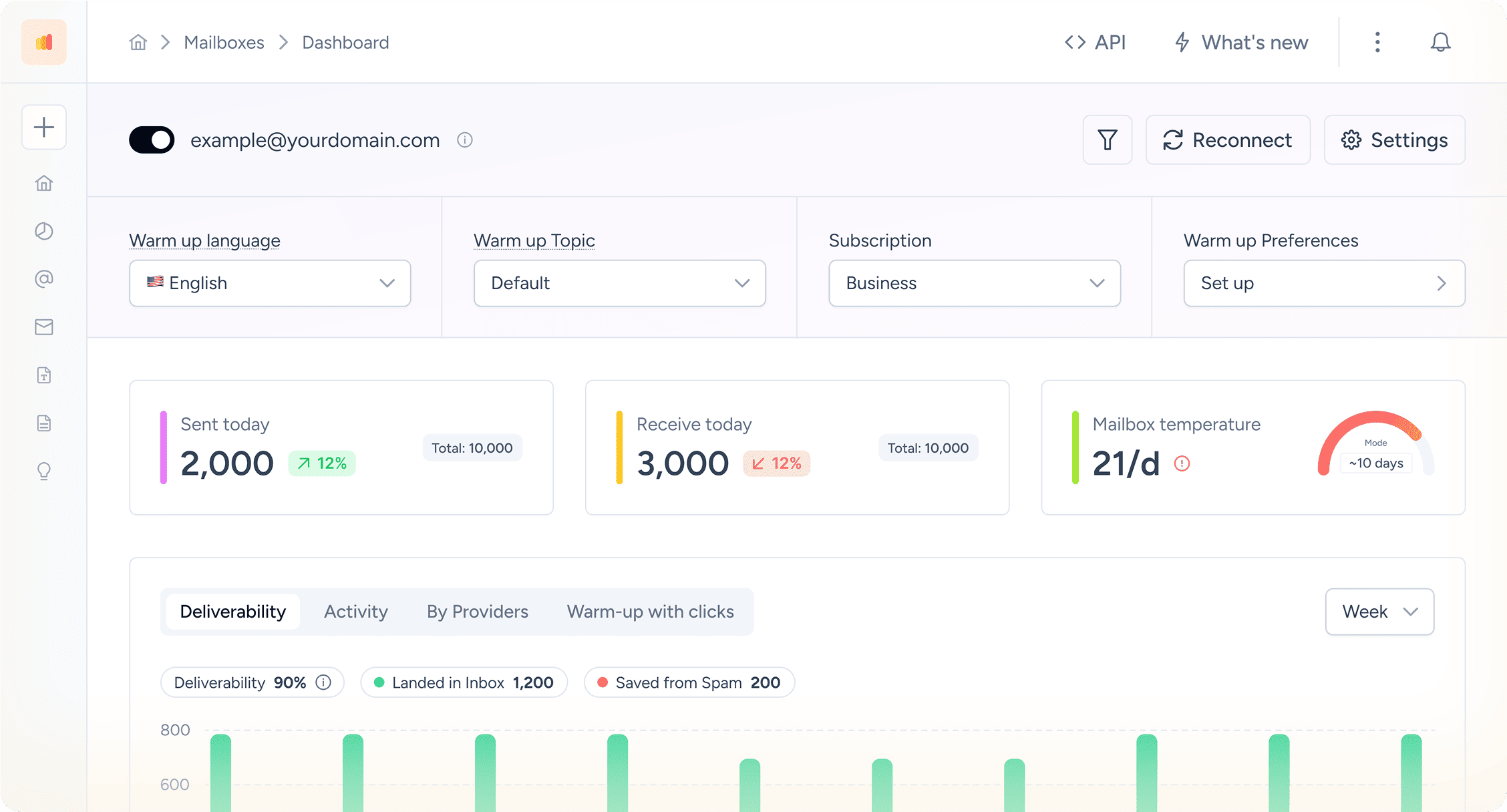Open the text template document sidebar icon
This screenshot has height=812, width=1507.
pyautogui.click(x=44, y=375)
